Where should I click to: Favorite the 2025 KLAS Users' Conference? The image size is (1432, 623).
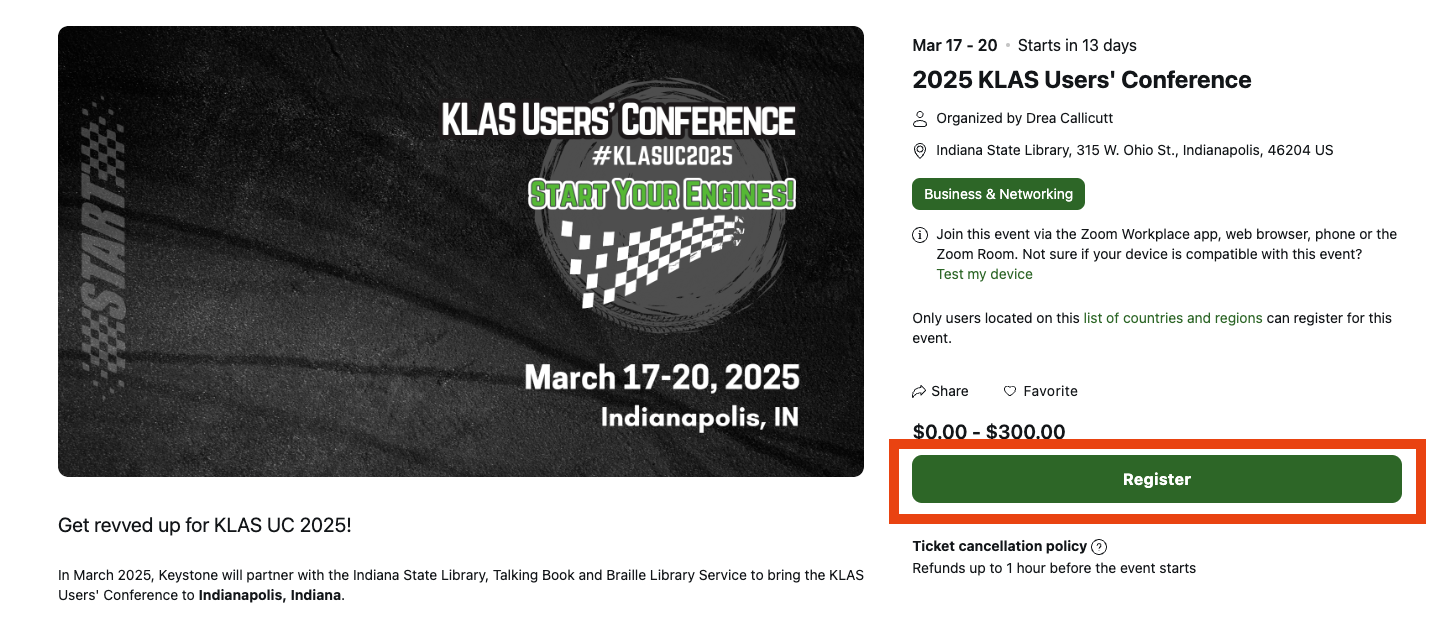pyautogui.click(x=1040, y=391)
